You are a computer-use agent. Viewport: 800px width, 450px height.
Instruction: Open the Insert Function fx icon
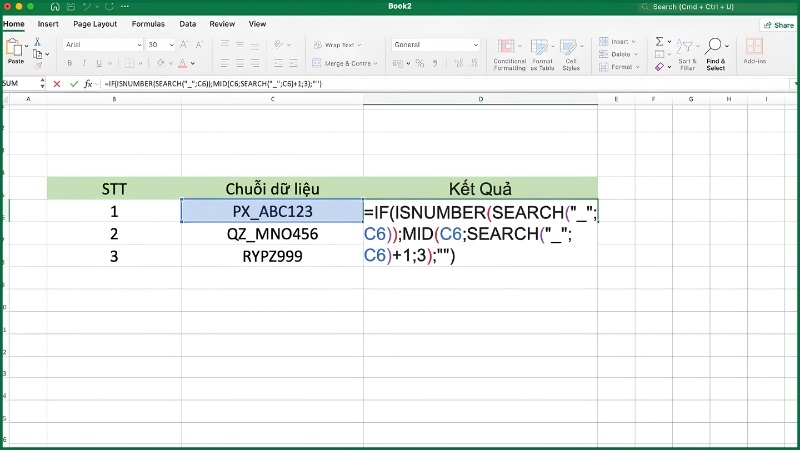[88, 84]
